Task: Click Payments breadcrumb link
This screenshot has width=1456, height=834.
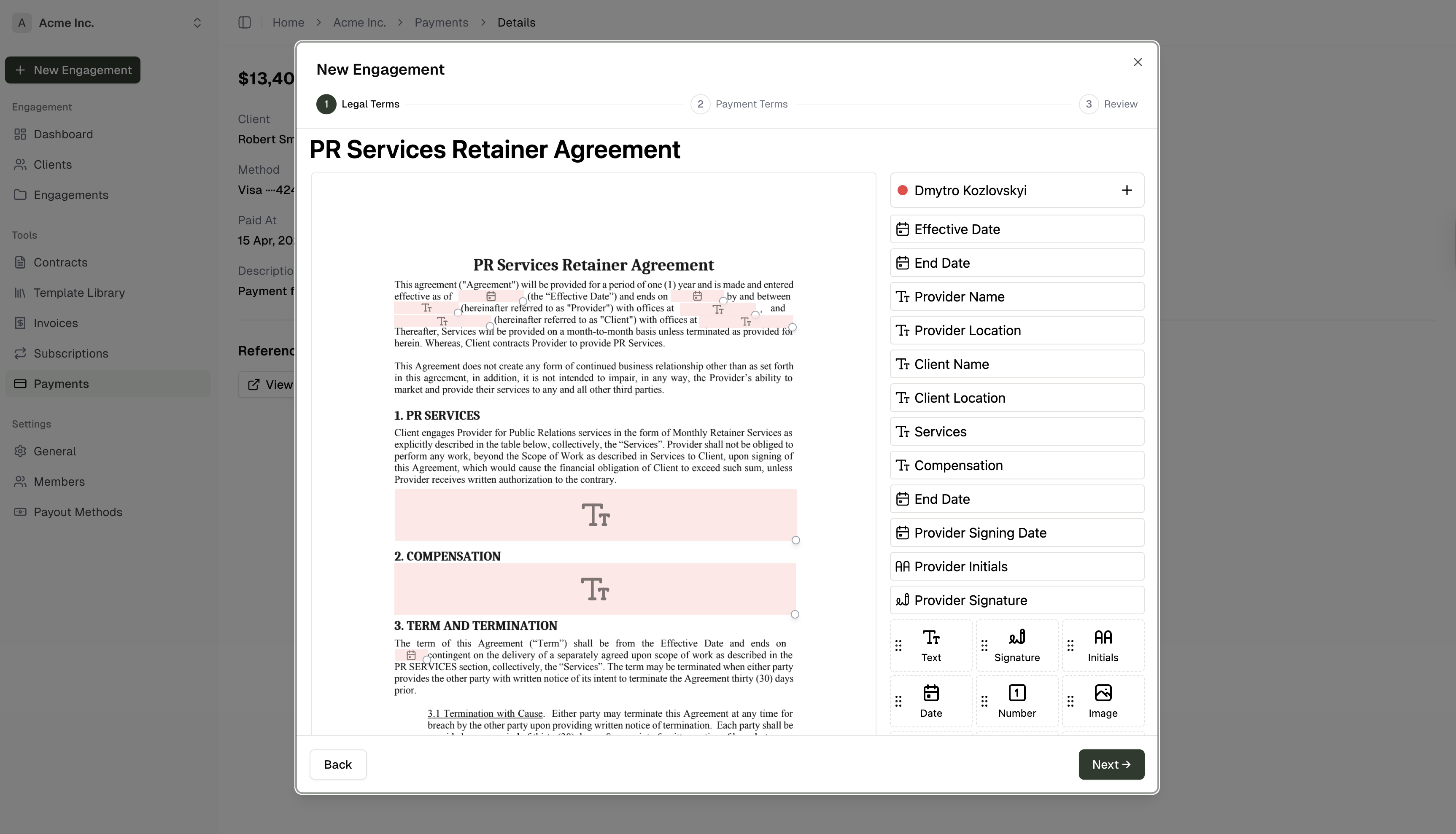Action: (441, 22)
